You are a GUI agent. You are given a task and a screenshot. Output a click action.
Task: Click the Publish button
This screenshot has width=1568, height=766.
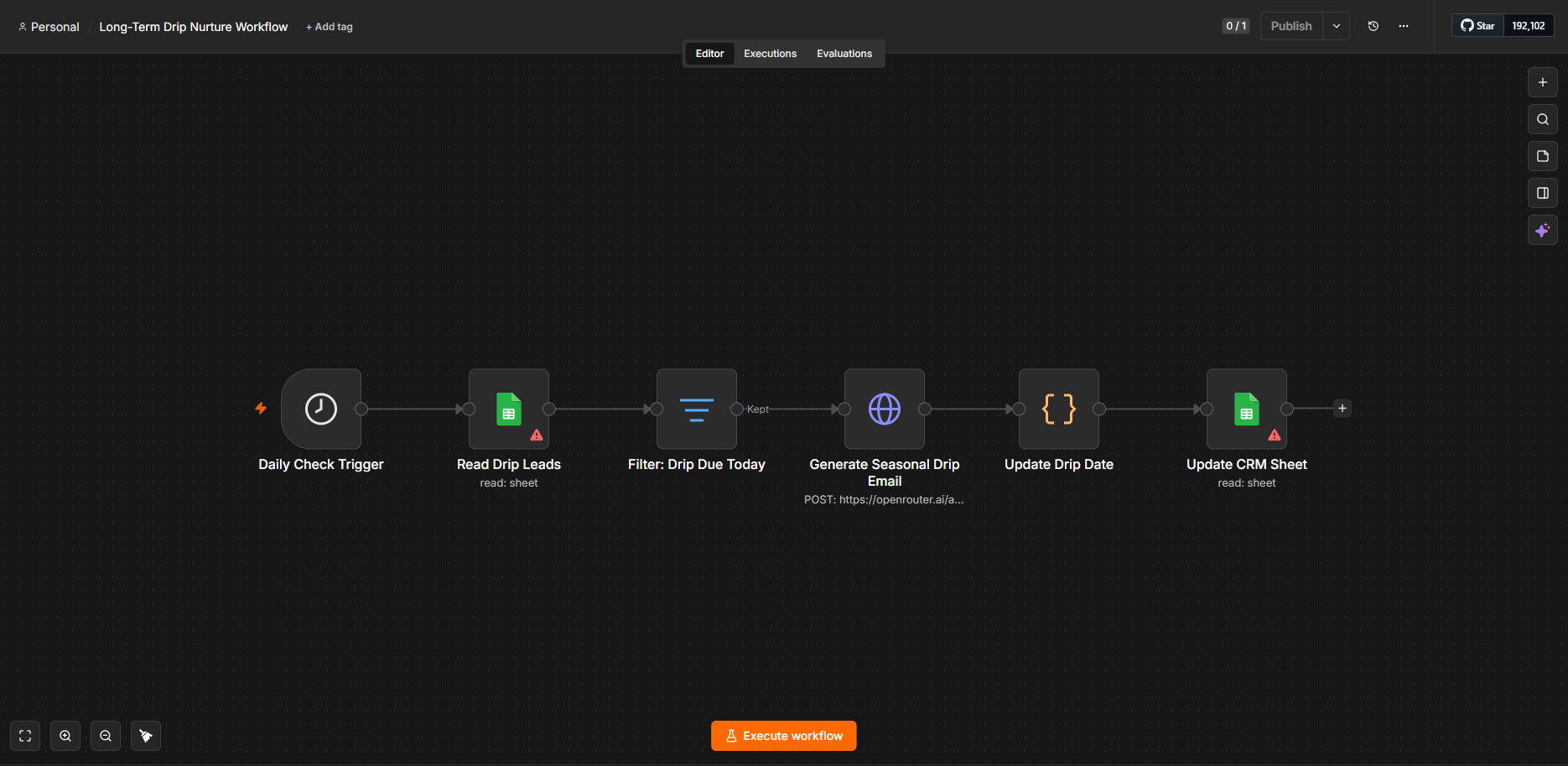1291,26
